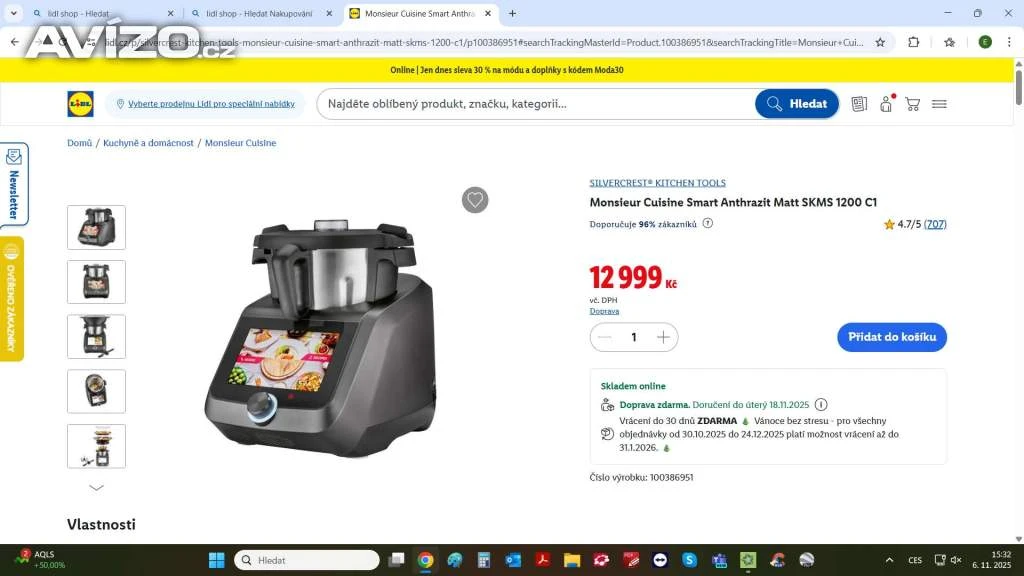Add product to wishlist heart icon

pyautogui.click(x=475, y=200)
